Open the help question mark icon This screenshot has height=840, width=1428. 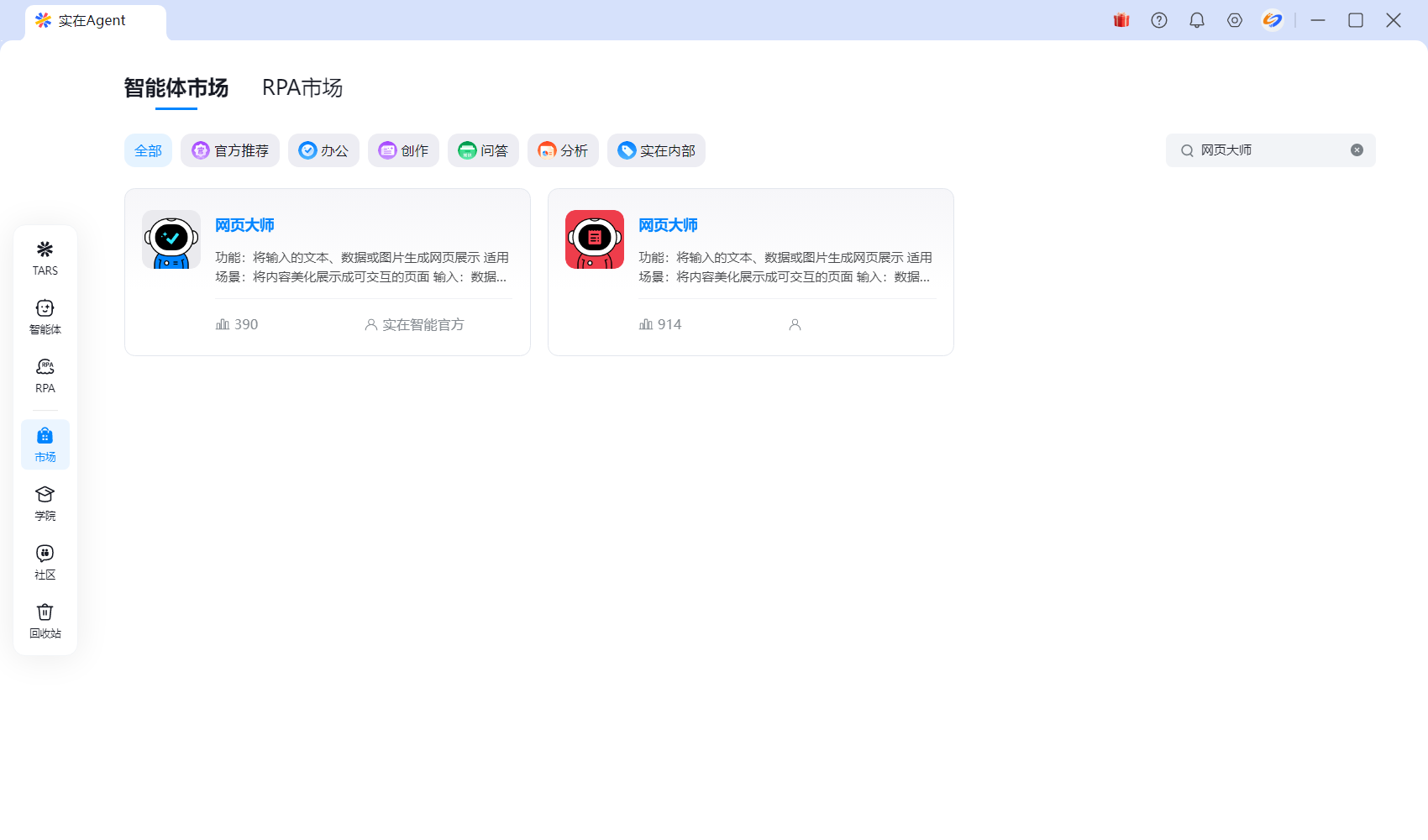click(1159, 20)
